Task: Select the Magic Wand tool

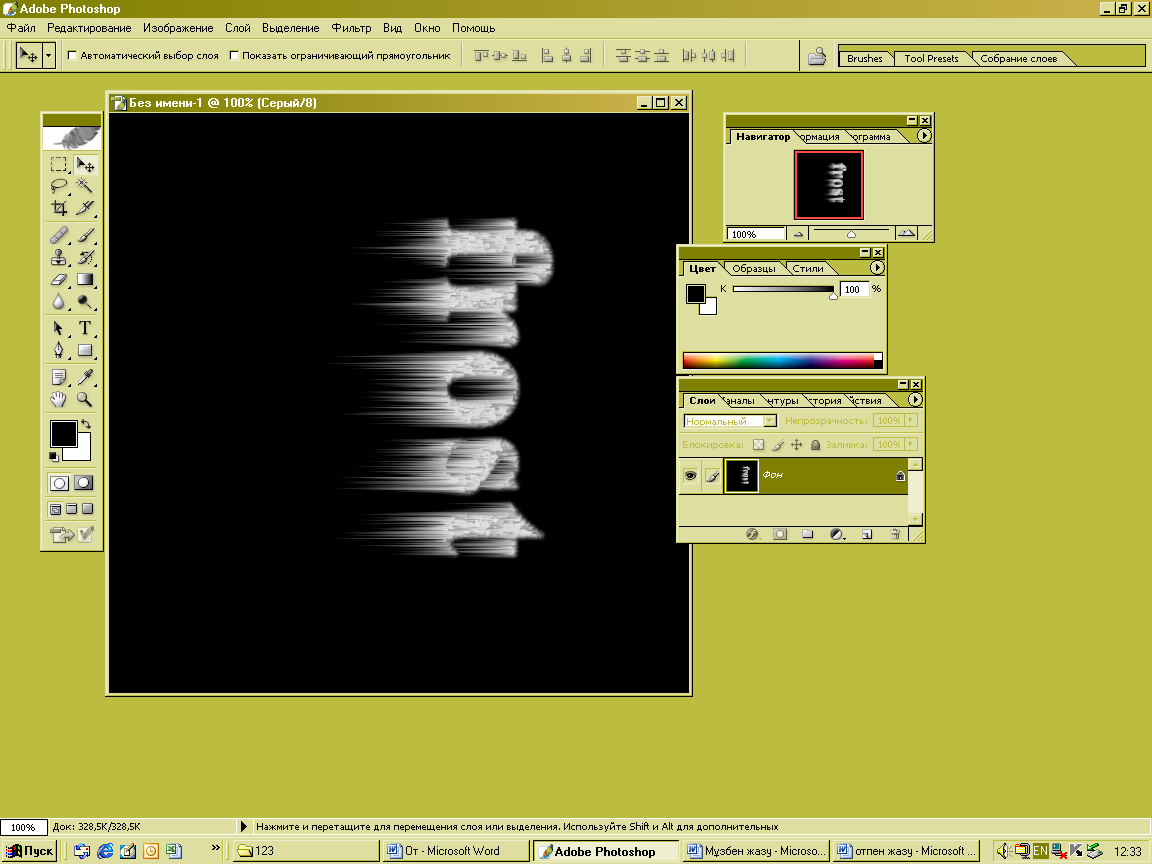Action: coord(85,186)
